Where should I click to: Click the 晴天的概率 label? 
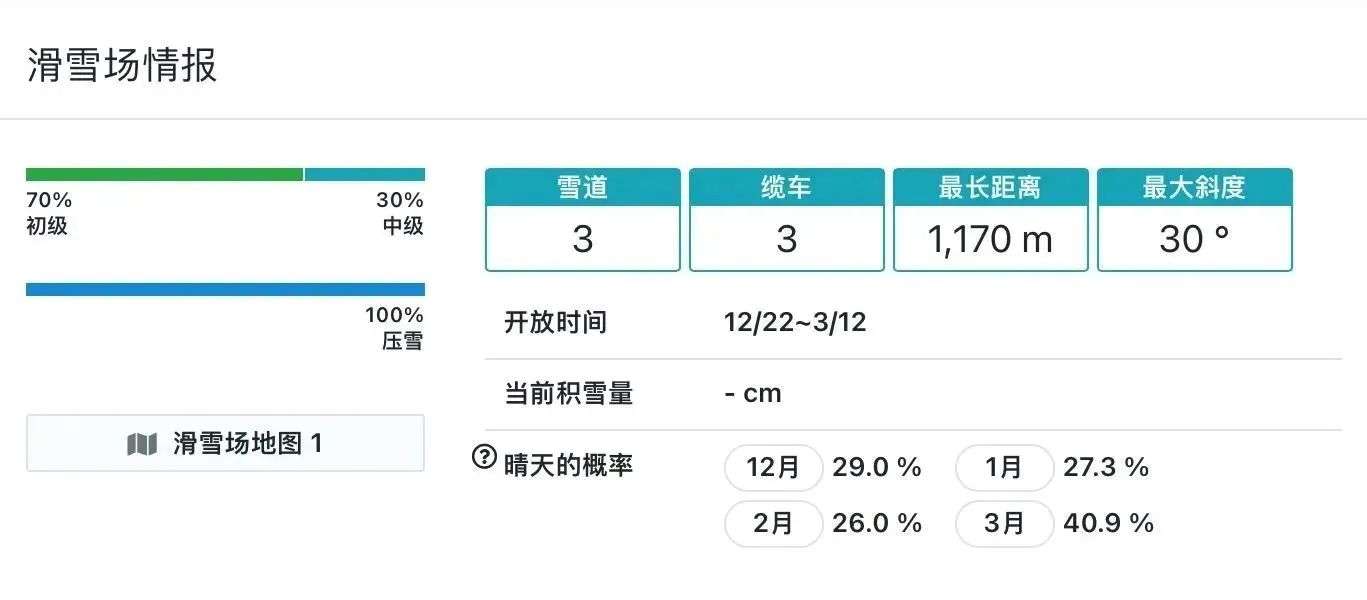[x=568, y=466]
